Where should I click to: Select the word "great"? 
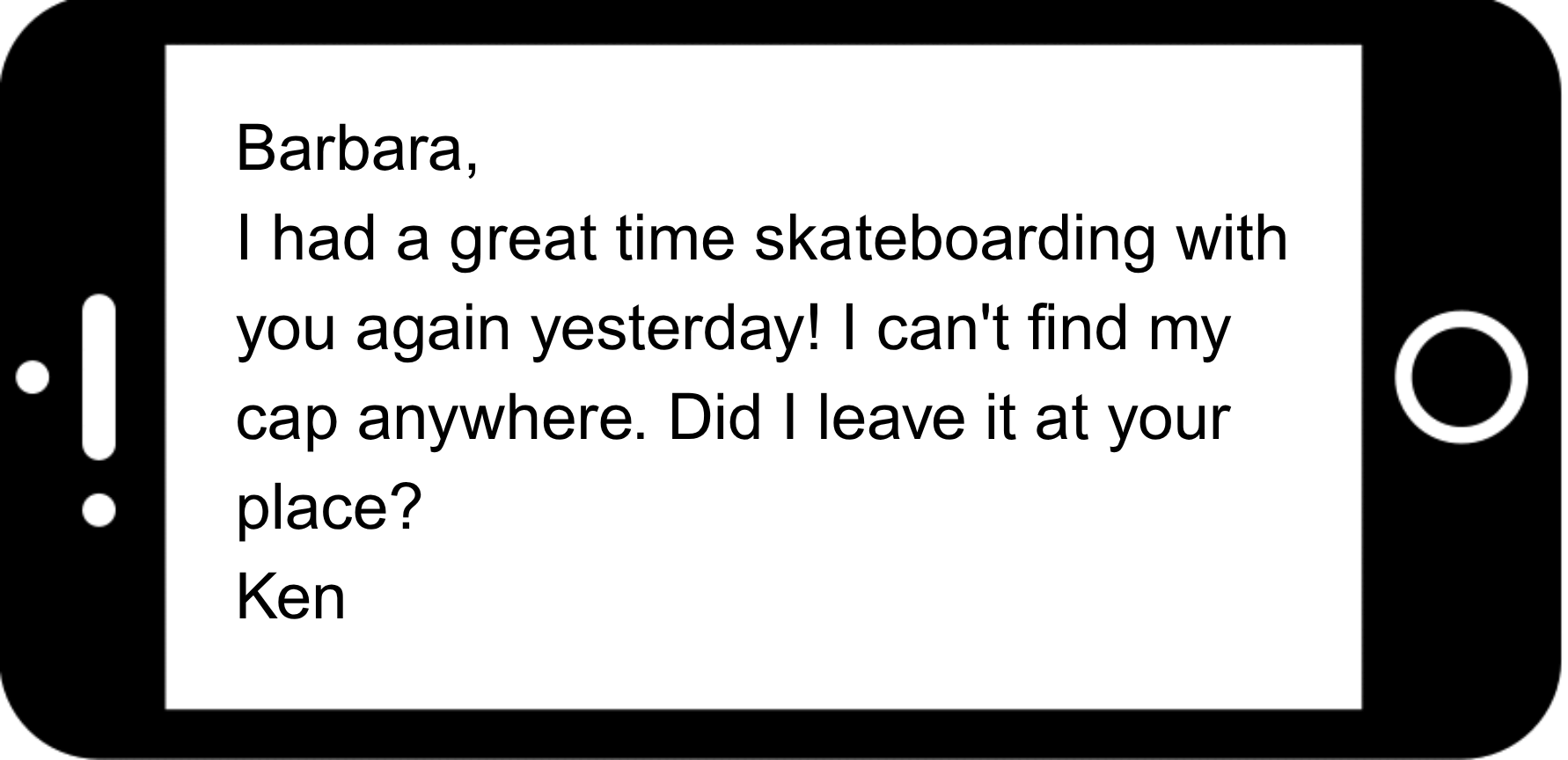[523, 241]
